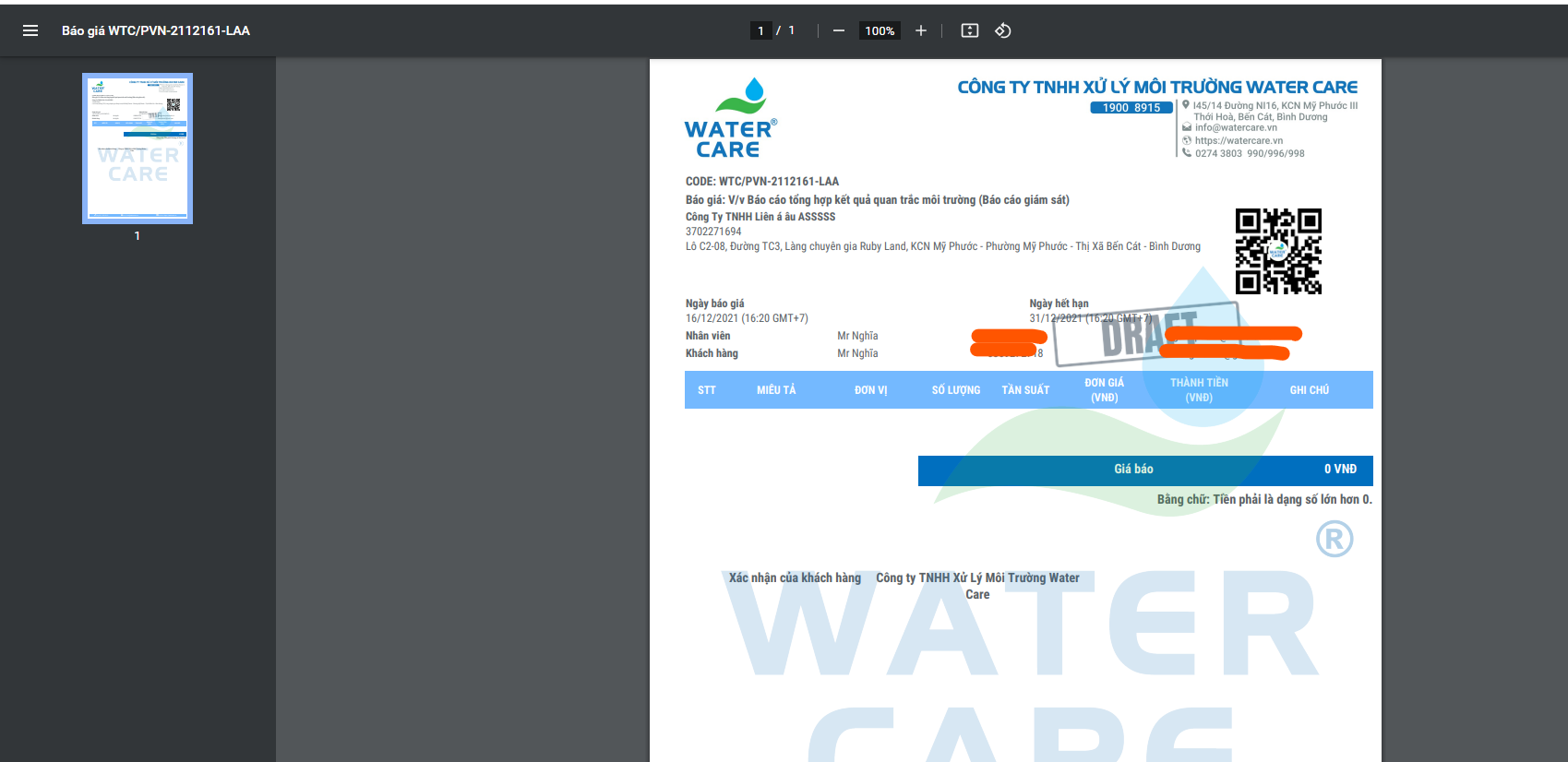Click the 1900 8915 hotline badge

click(x=1131, y=108)
